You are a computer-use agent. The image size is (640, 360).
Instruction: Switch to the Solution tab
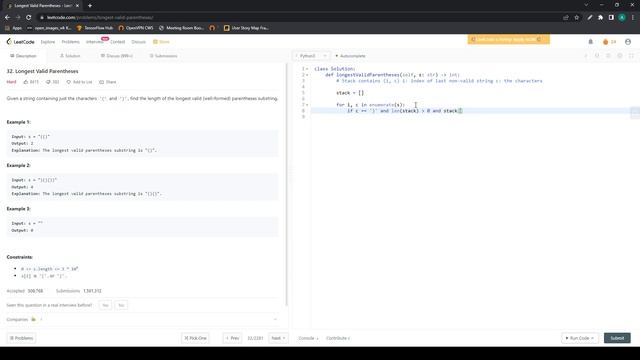coord(70,56)
